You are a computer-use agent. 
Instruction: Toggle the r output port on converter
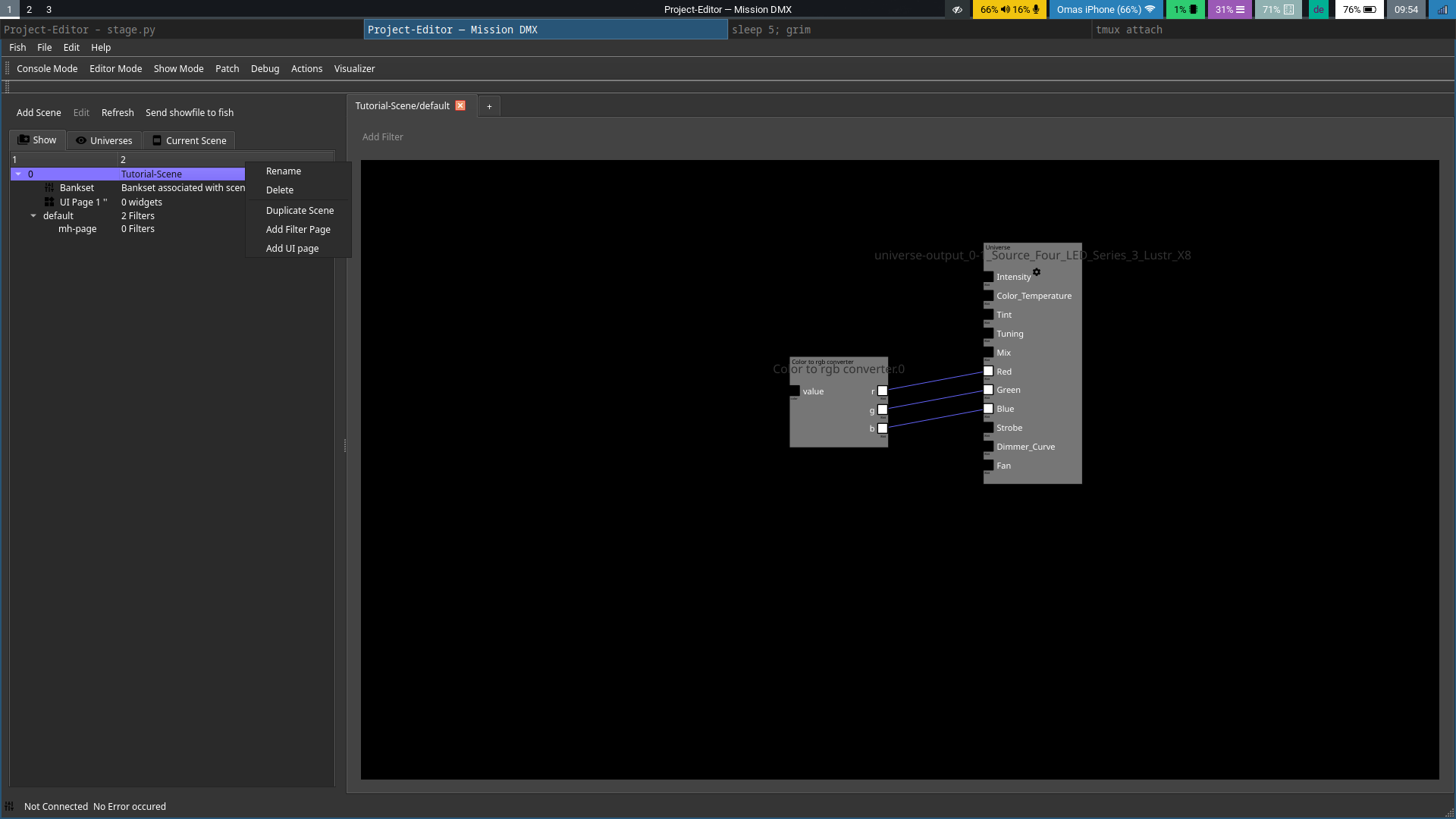tap(883, 391)
